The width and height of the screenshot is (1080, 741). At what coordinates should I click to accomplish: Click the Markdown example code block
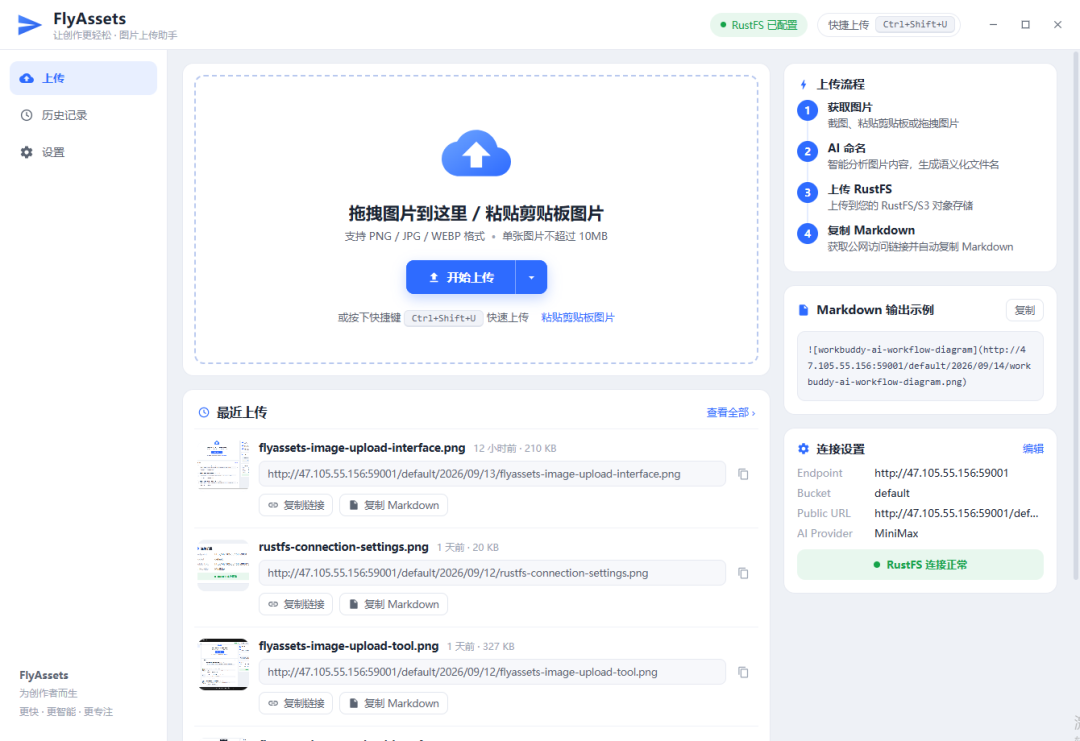[x=920, y=366]
